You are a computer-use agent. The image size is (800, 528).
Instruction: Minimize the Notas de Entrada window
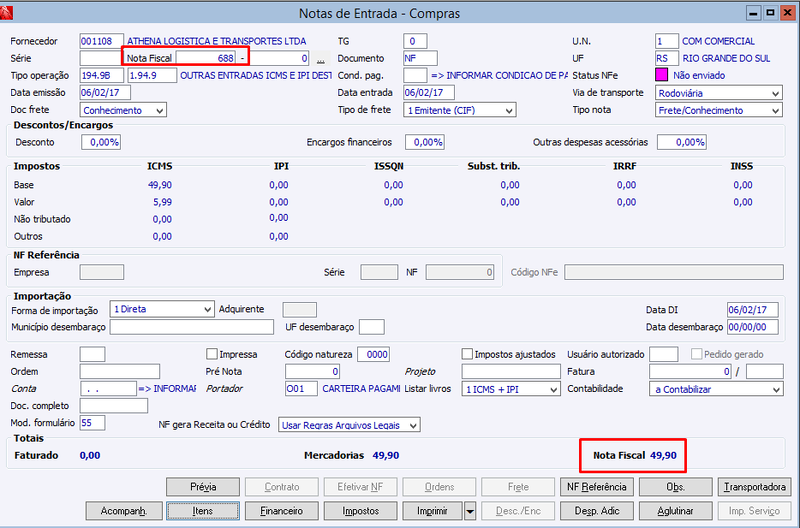[x=753, y=13]
